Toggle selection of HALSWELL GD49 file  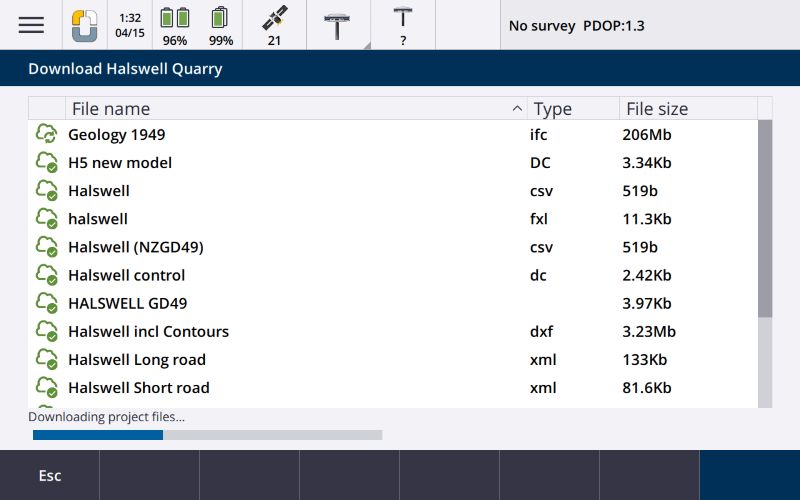(127, 303)
